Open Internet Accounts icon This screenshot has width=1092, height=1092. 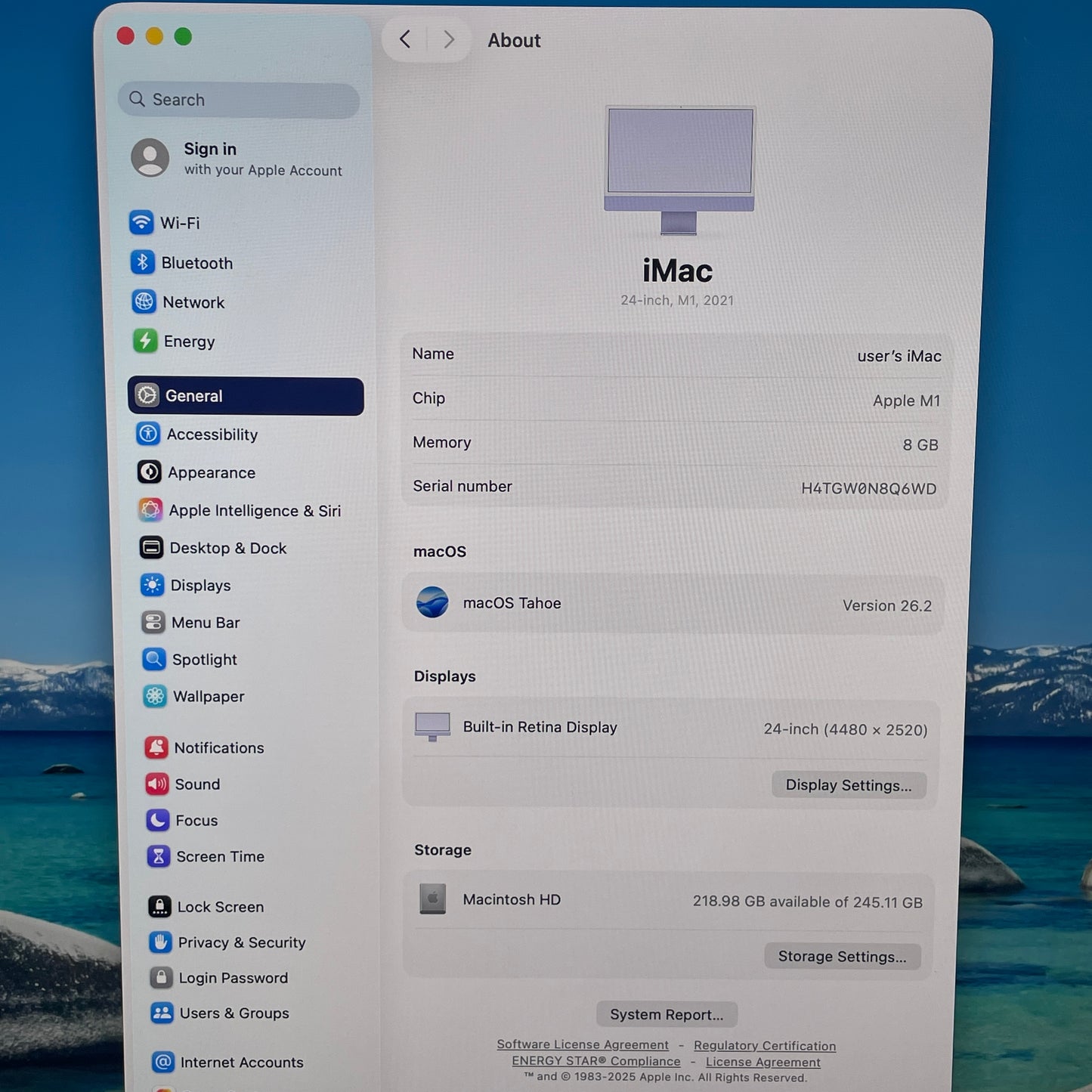pos(162,1062)
